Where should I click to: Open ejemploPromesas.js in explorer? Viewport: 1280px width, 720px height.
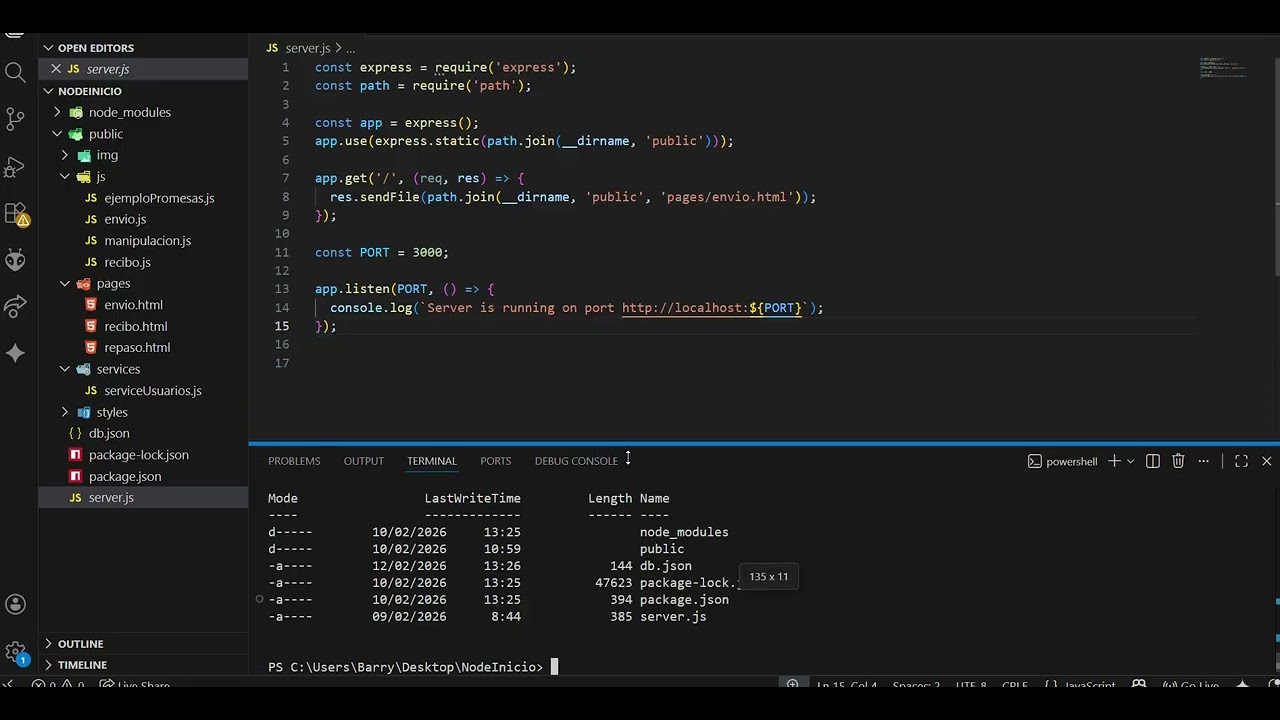point(159,198)
